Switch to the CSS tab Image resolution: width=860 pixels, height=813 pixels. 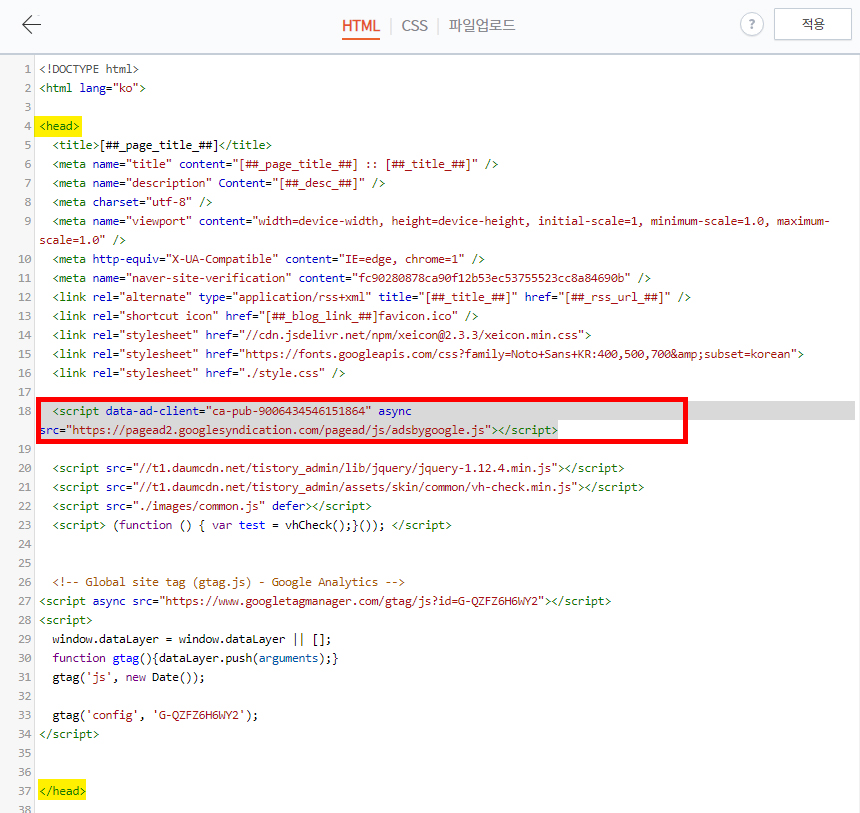point(414,26)
